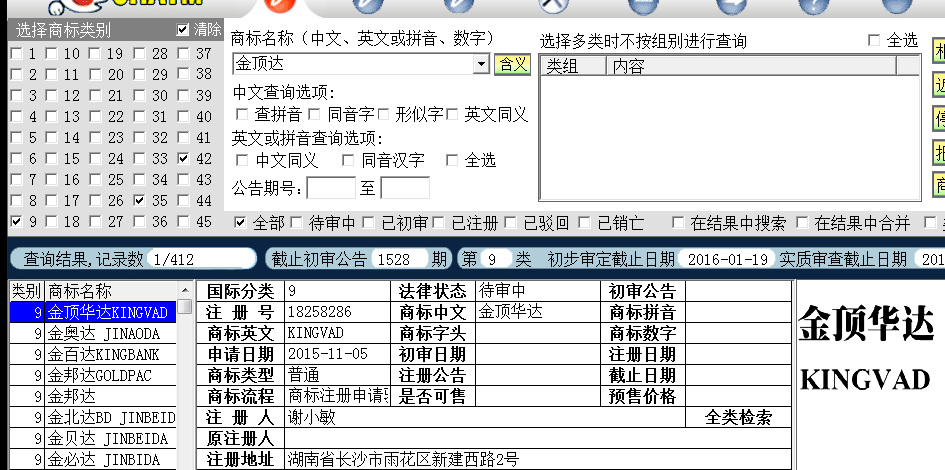Select result row 金顶华达KINGVAD

[93, 312]
